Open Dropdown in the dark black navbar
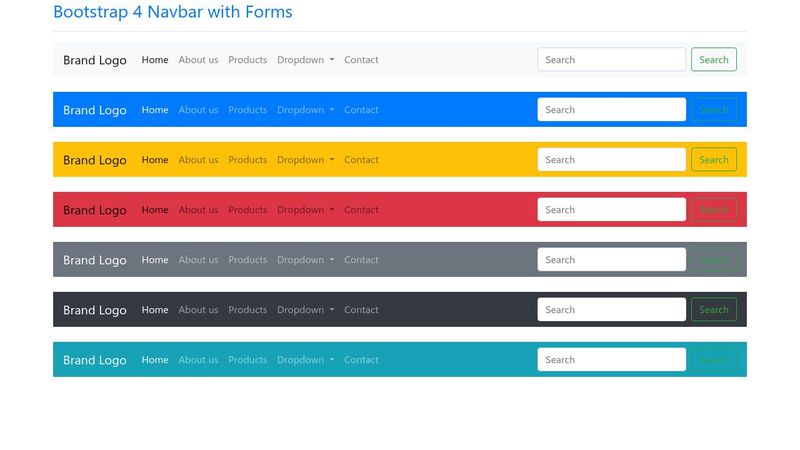800x450 pixels. [x=305, y=310]
